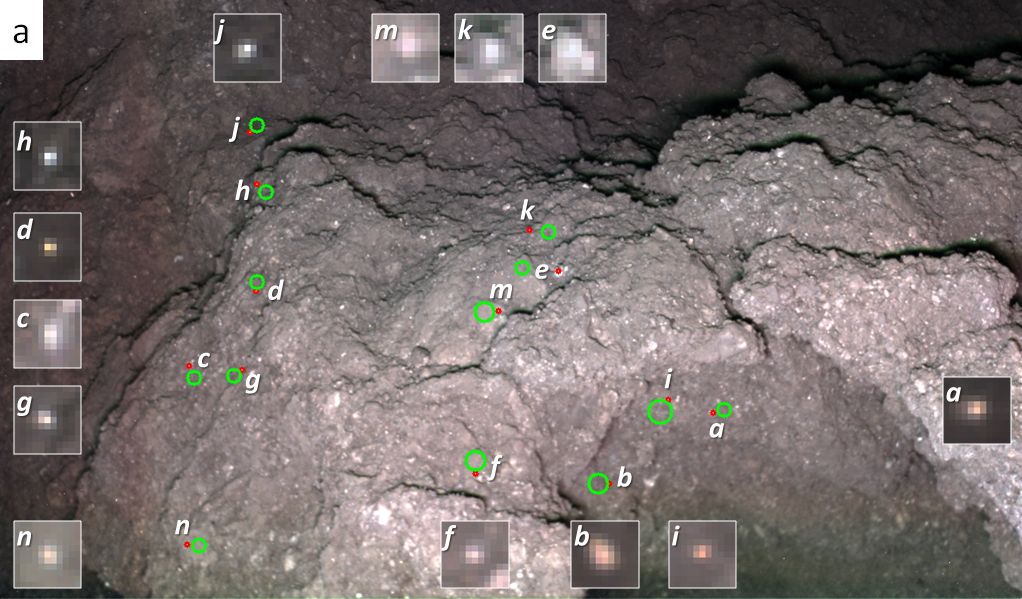Open inset thumbnail labeled n

point(48,554)
